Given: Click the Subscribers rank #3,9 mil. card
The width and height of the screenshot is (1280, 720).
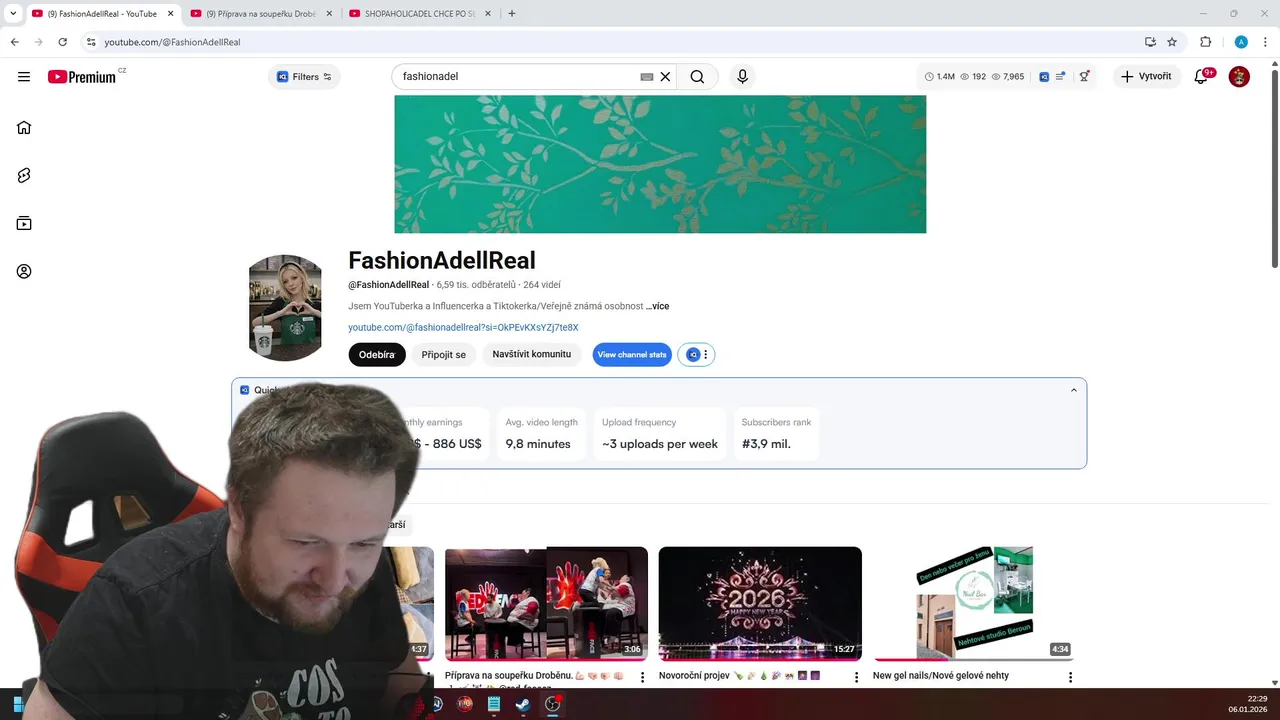Looking at the screenshot, I should 776,433.
